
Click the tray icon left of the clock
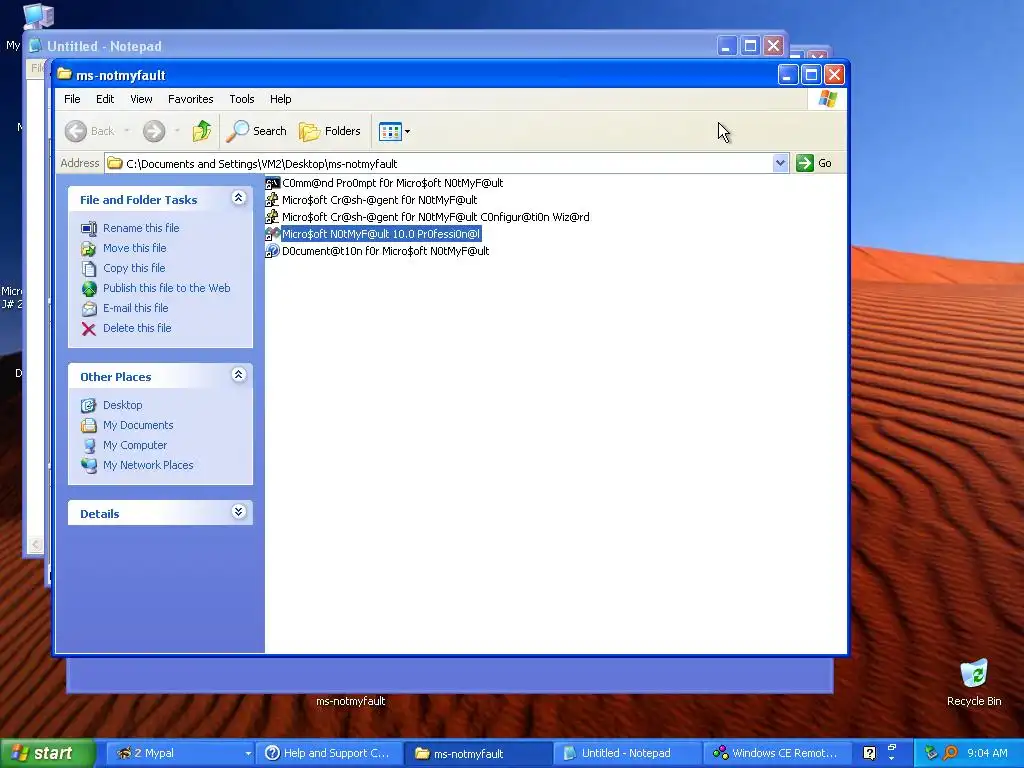point(950,753)
